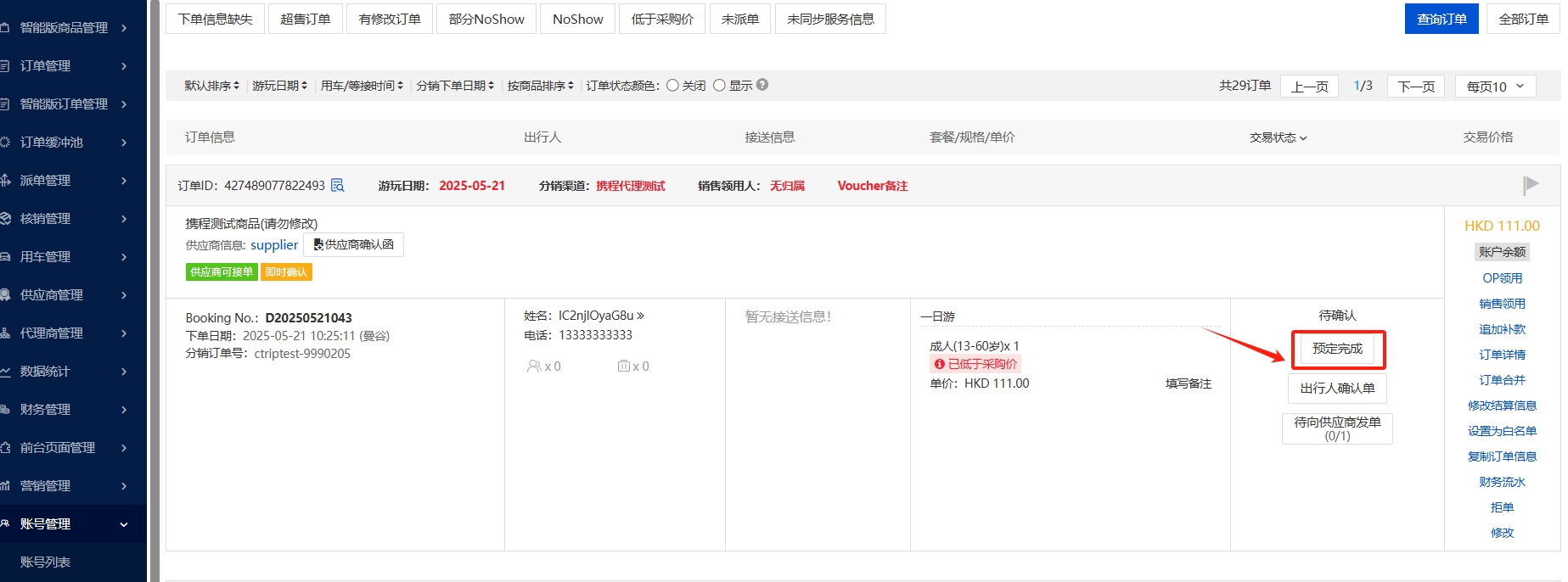The width and height of the screenshot is (1568, 582).
Task: Filter by 部分NoShow tab
Action: click(486, 19)
